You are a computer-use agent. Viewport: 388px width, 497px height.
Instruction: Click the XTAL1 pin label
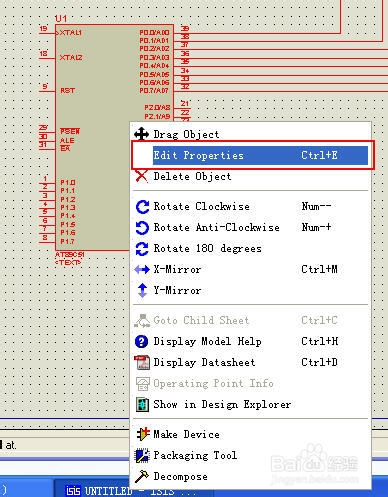click(70, 33)
